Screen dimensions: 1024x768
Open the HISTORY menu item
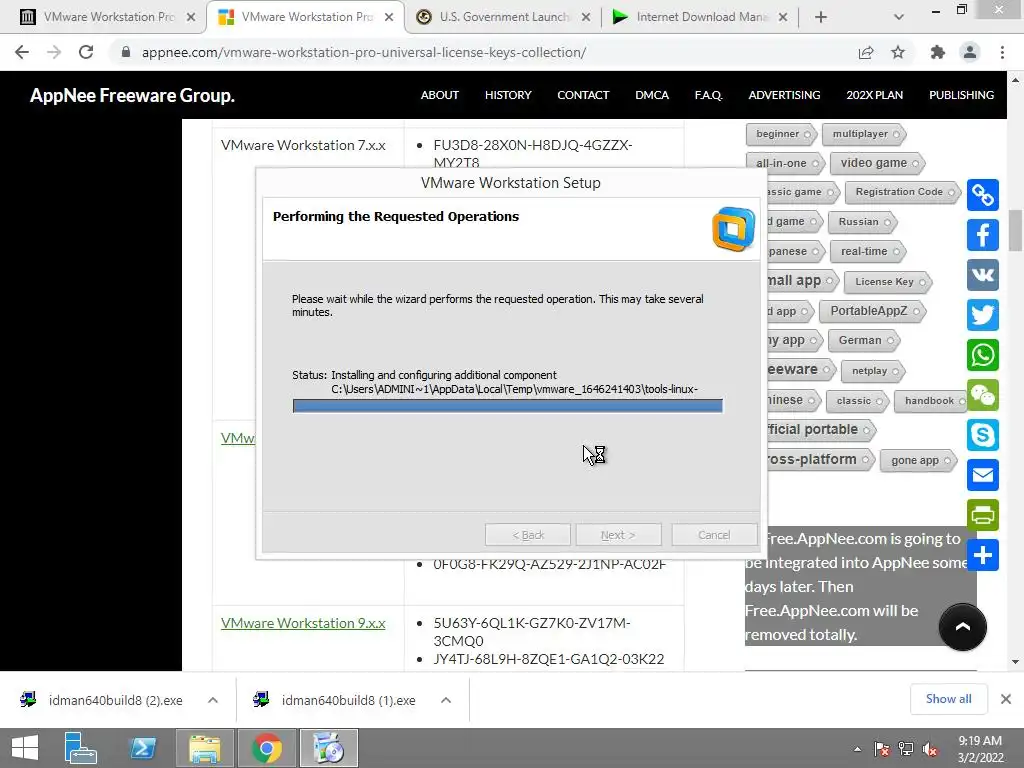coord(508,95)
